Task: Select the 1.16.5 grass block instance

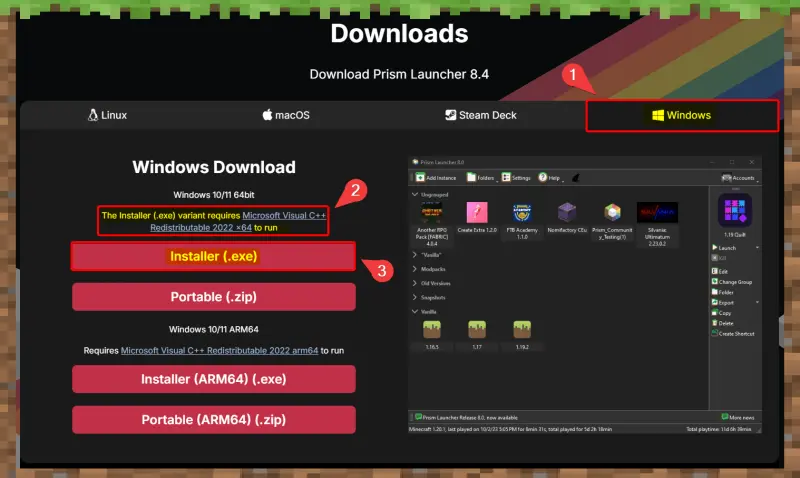Action: [x=432, y=335]
